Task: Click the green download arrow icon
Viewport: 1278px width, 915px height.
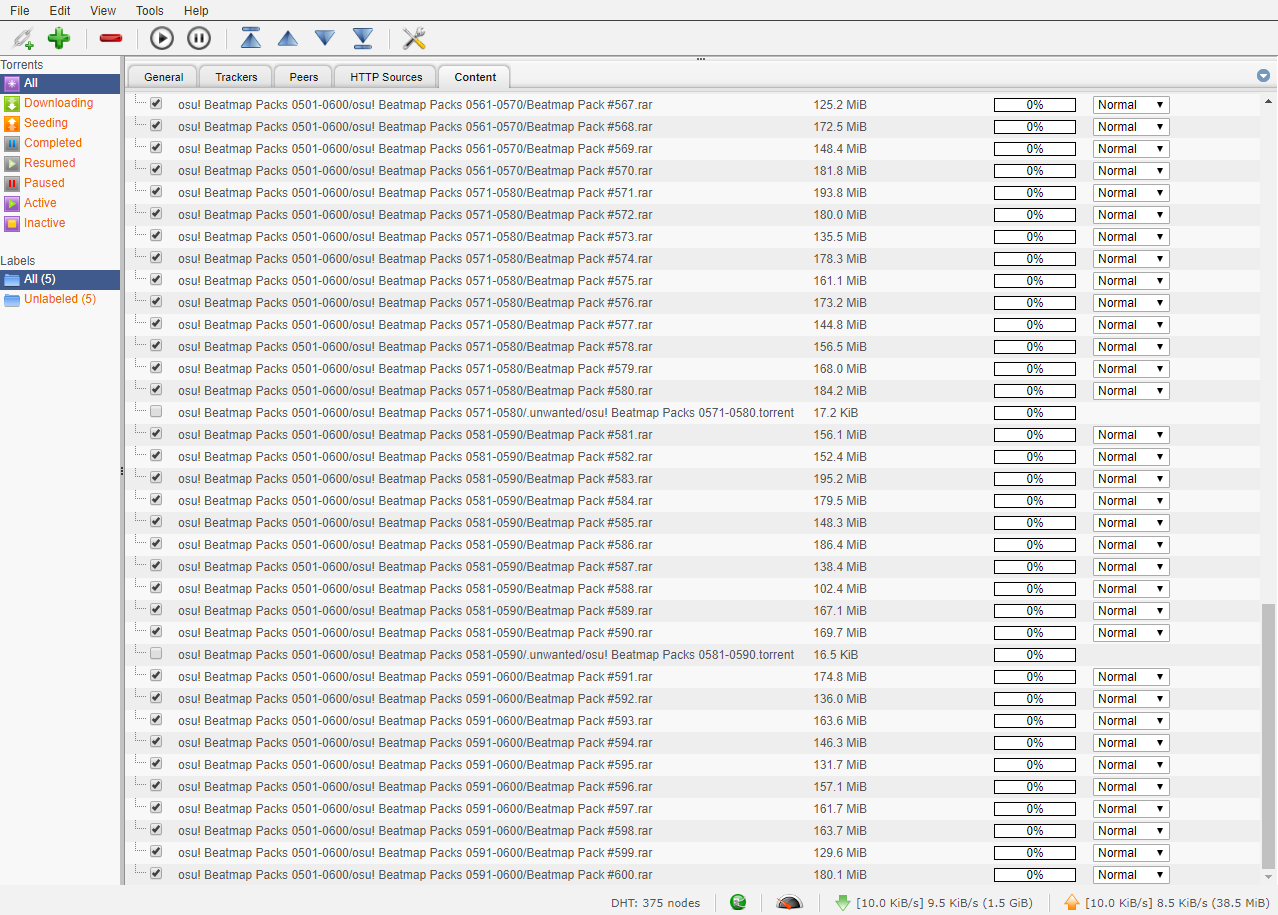Action: click(x=843, y=902)
